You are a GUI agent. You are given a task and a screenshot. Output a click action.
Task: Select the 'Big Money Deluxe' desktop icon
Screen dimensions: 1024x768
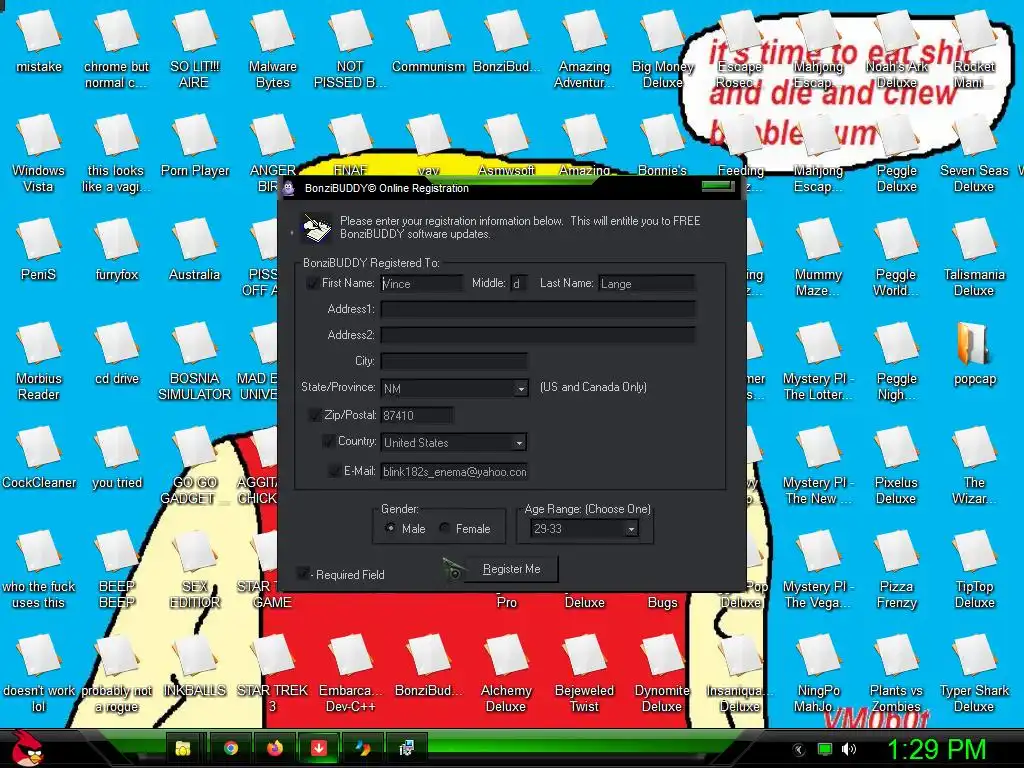tap(662, 50)
